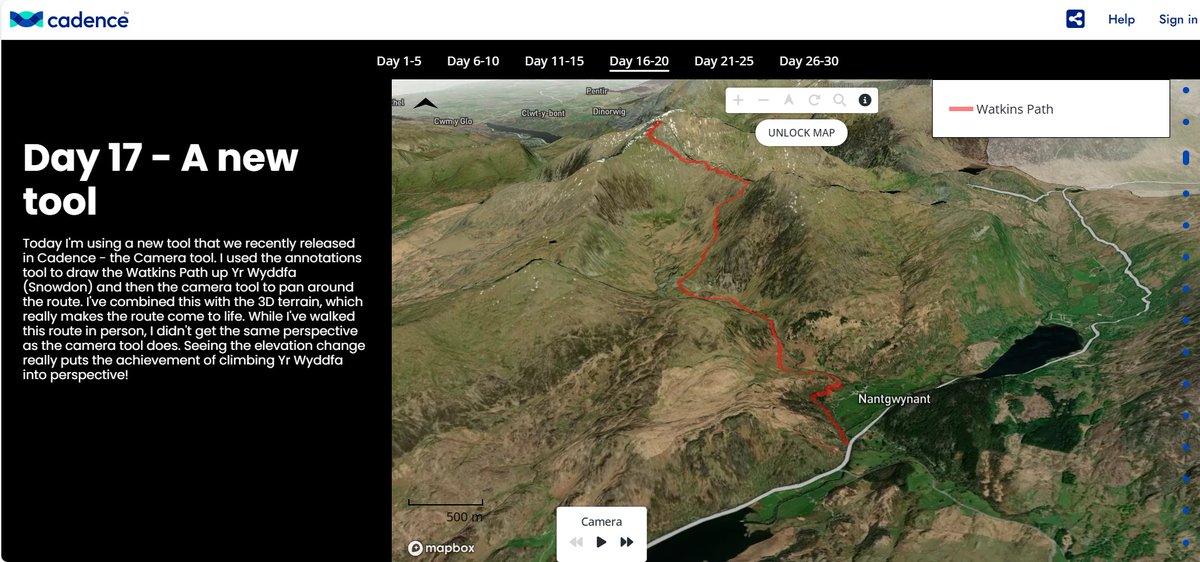
Task: Click the Clwt-y-bont place label
Action: (x=543, y=113)
